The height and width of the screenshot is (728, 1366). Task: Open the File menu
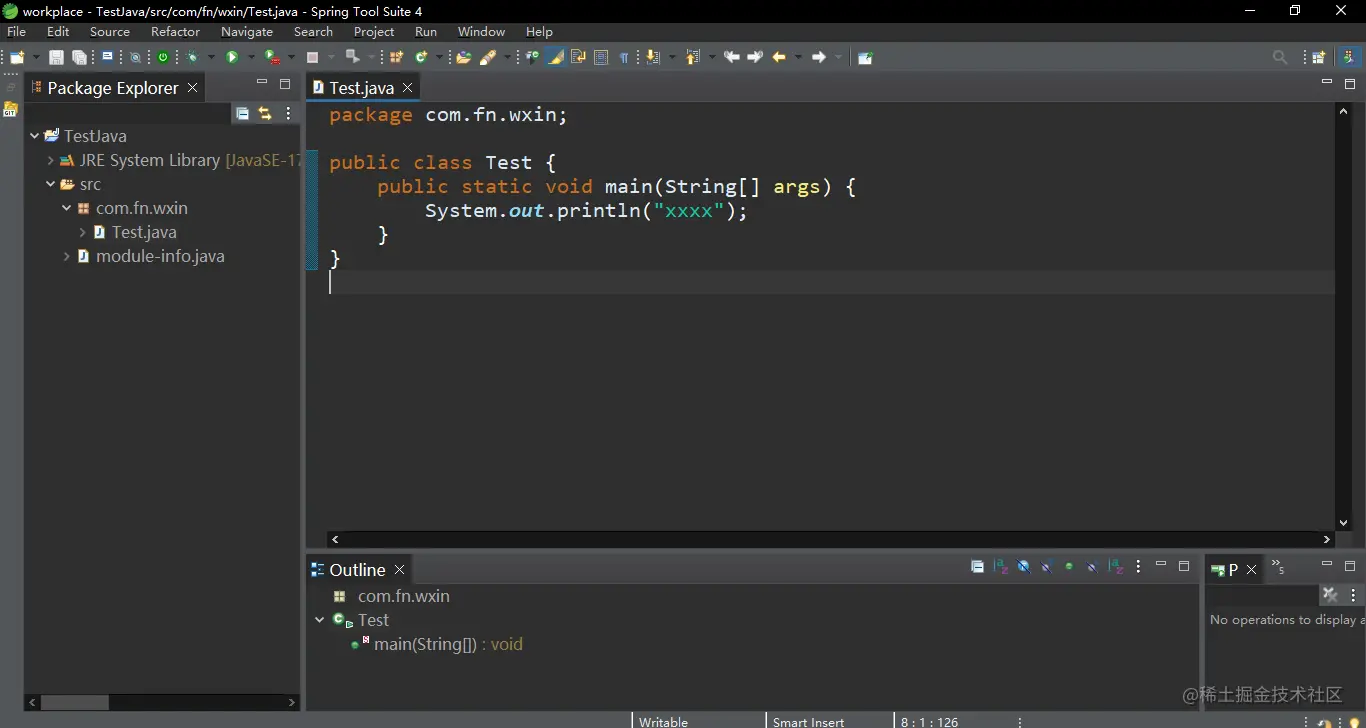click(x=17, y=32)
